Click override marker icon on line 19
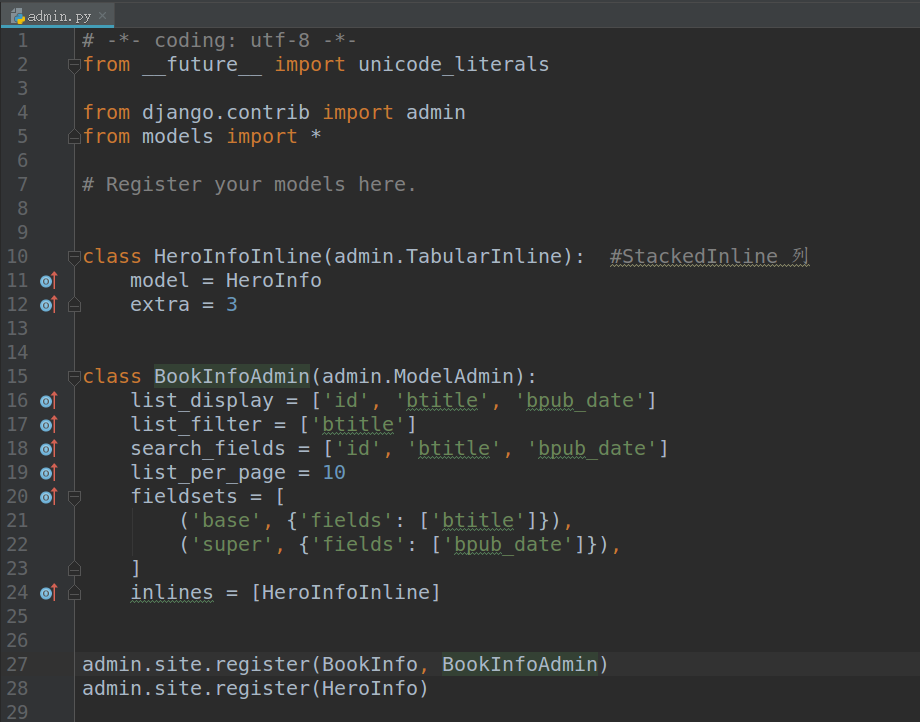The width and height of the screenshot is (920, 722). [x=49, y=473]
